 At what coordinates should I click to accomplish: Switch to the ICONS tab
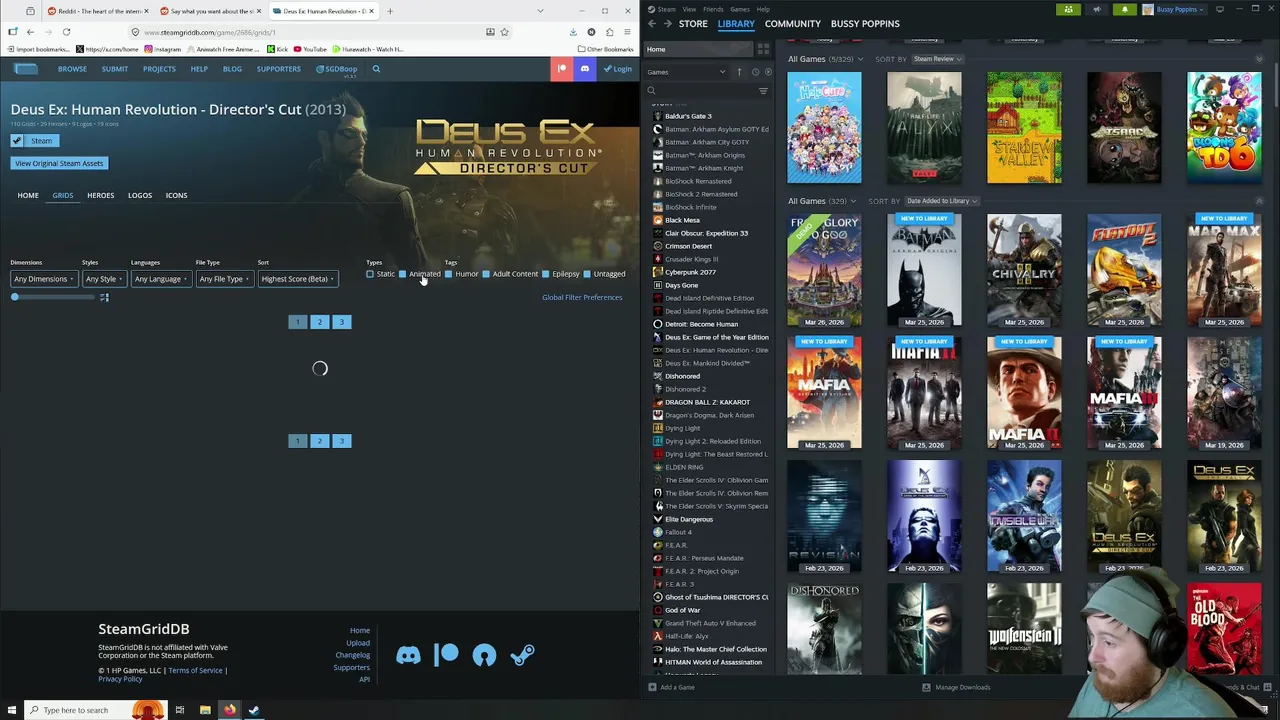(176, 195)
